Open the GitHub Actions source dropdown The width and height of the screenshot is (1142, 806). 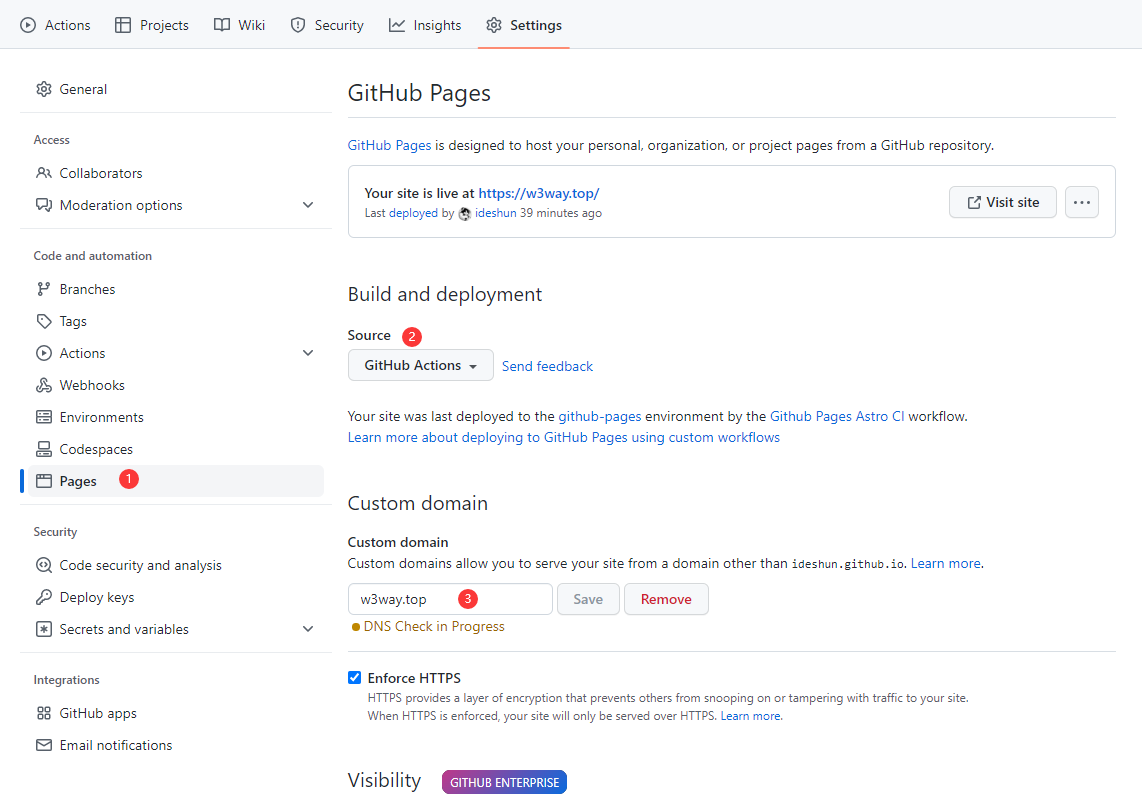[x=420, y=366]
